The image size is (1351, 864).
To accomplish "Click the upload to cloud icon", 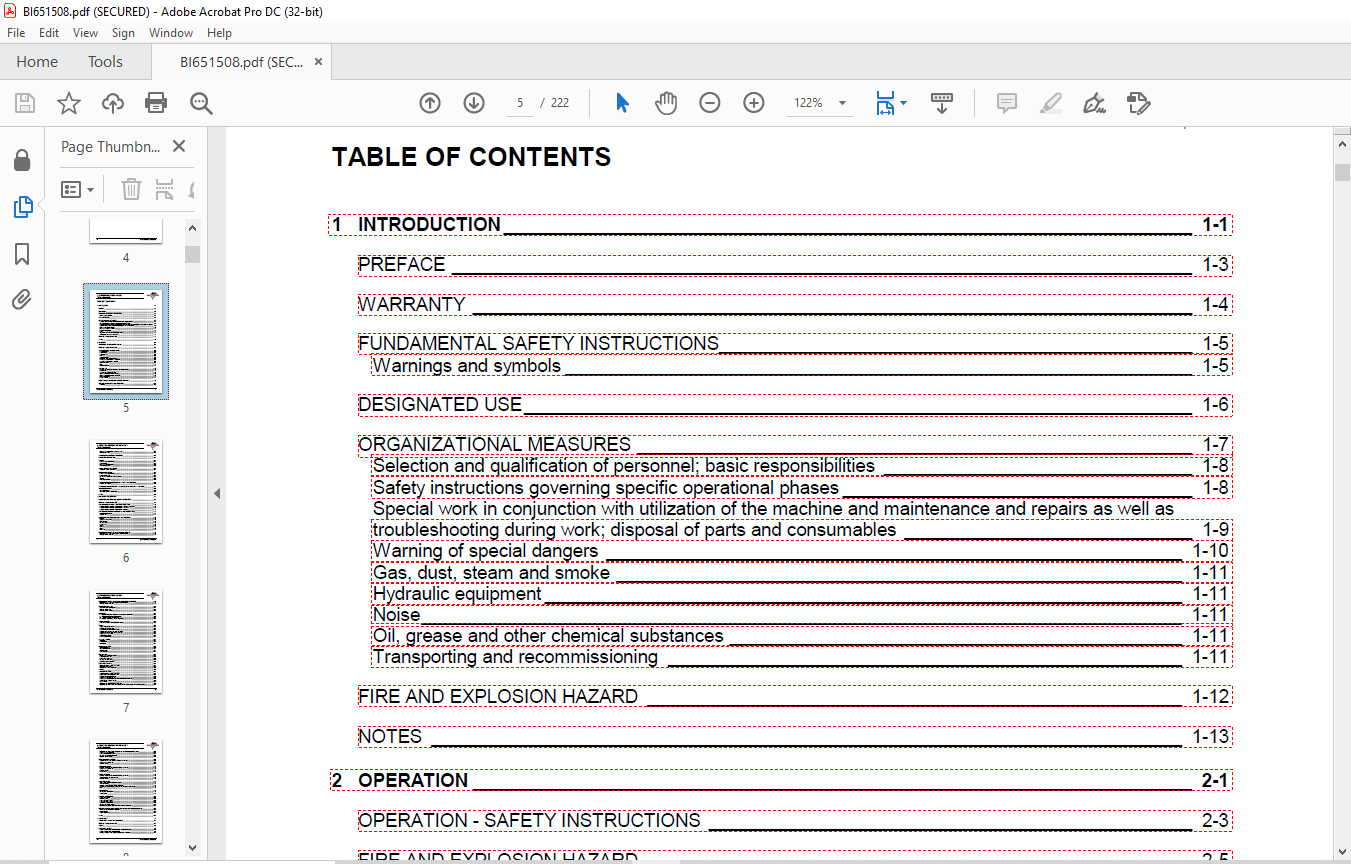I will click(x=113, y=103).
